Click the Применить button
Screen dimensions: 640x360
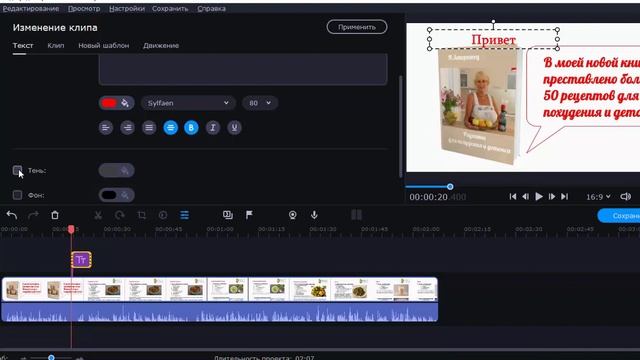[357, 27]
